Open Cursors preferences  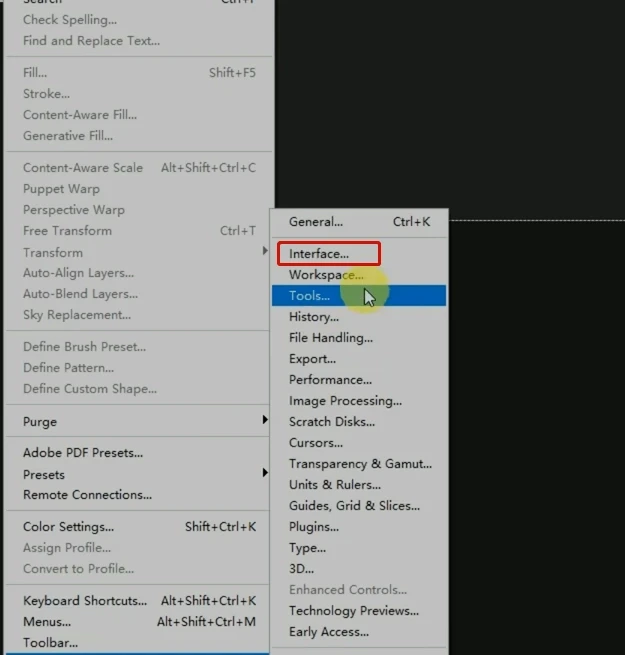pos(316,443)
